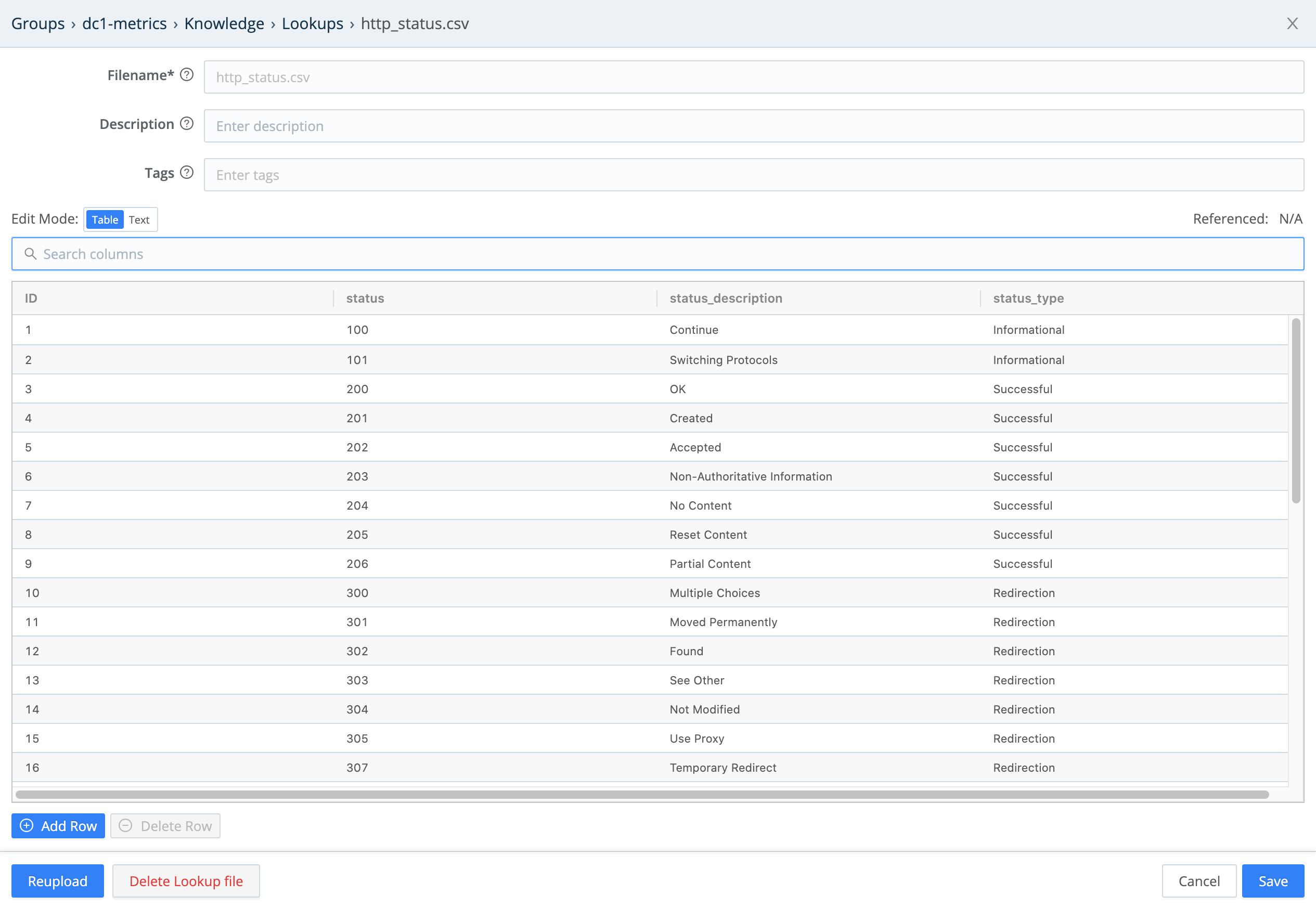The height and width of the screenshot is (908, 1316).
Task: Go to the Groups breadcrumb
Action: pyautogui.click(x=38, y=23)
